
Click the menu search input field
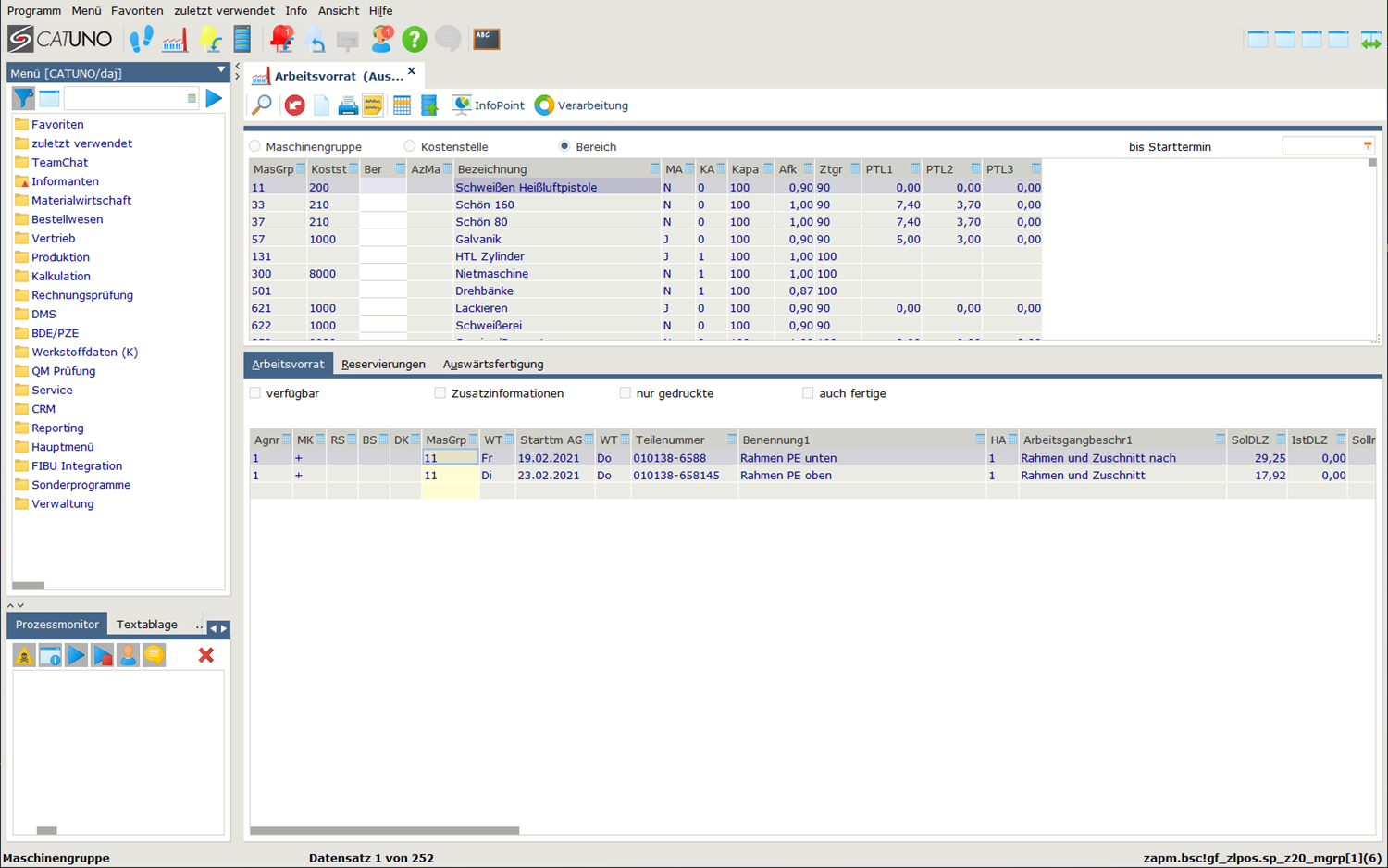coord(125,98)
